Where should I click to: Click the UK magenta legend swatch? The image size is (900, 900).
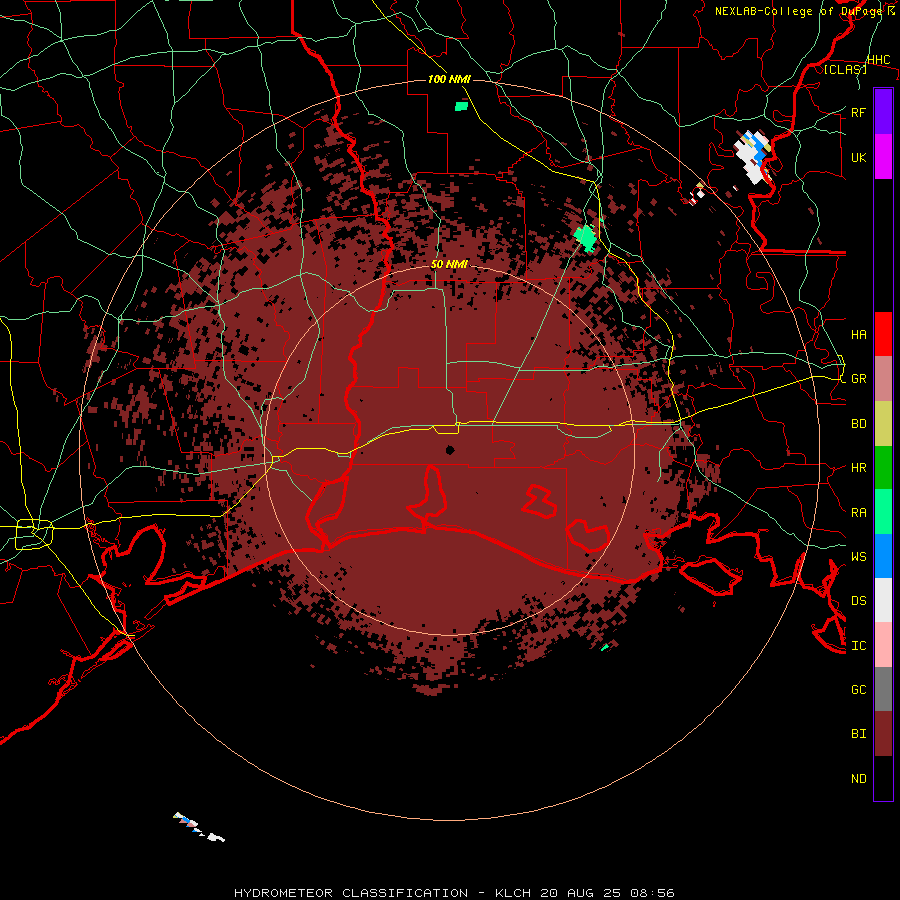(x=883, y=157)
